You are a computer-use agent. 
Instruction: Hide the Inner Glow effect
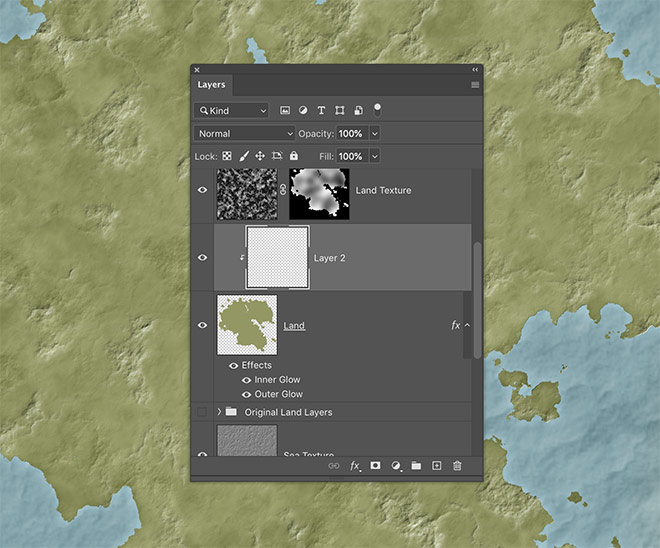246,380
